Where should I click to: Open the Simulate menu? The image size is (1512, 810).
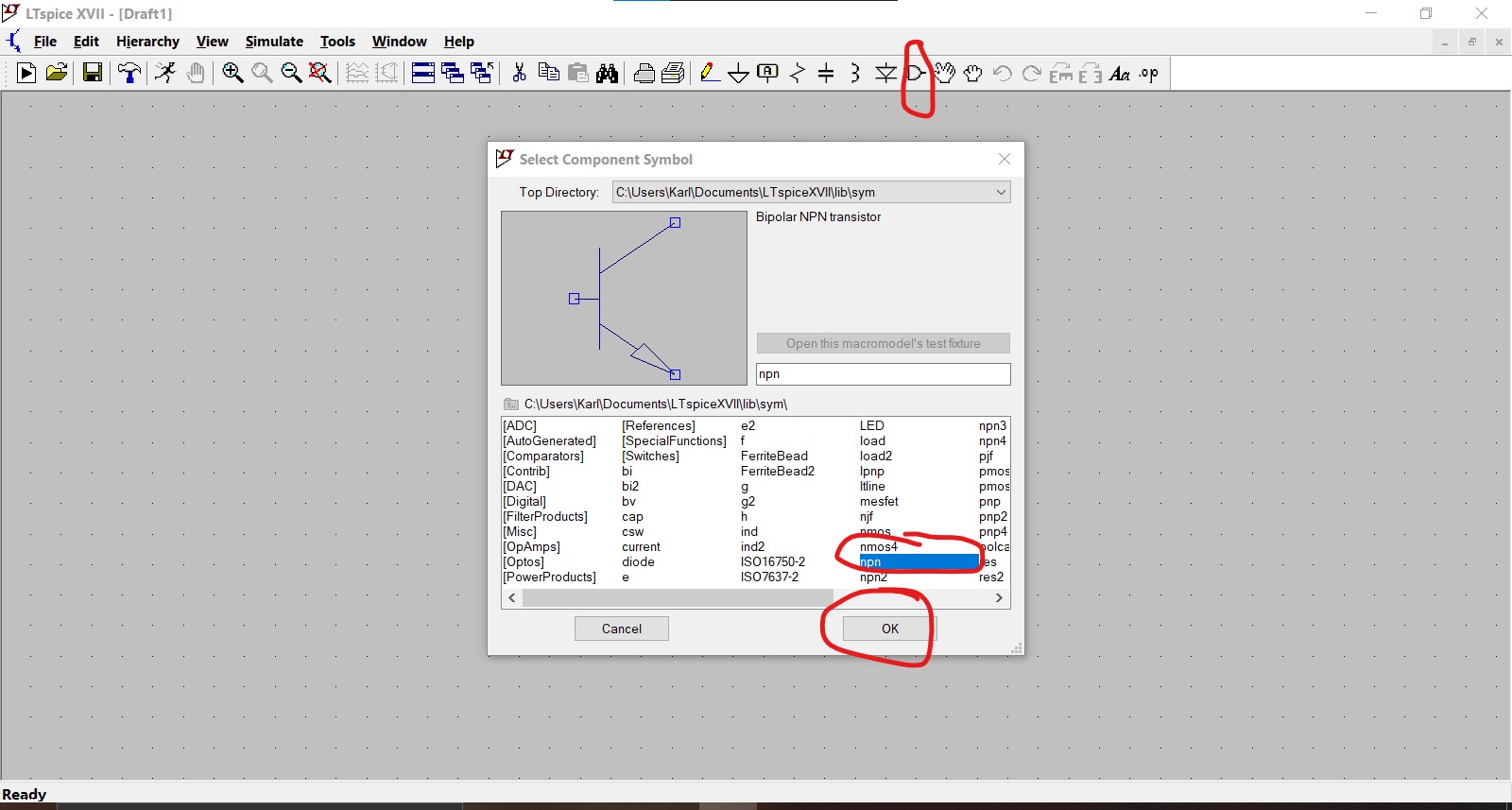click(274, 42)
